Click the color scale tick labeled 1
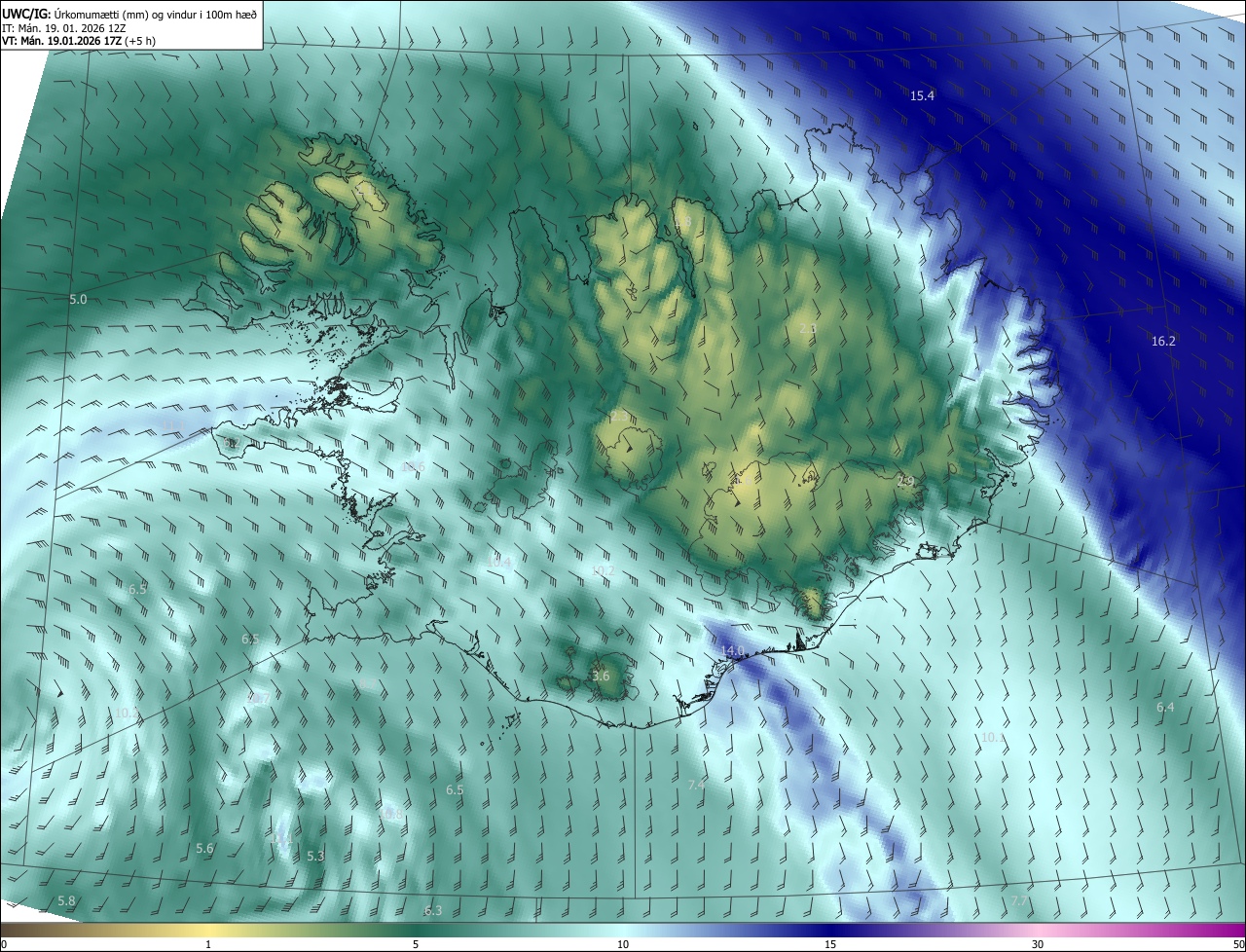The width and height of the screenshot is (1246, 952). tap(208, 944)
